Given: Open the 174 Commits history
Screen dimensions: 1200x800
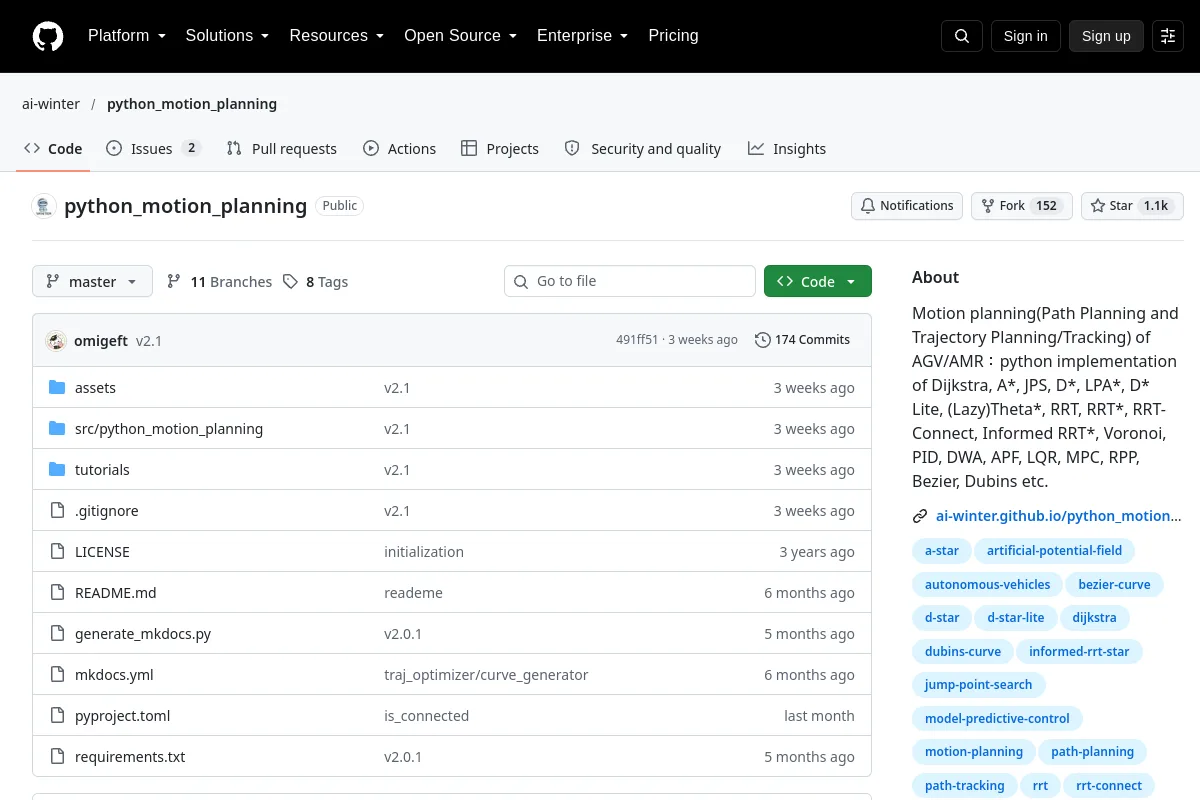Looking at the screenshot, I should (x=802, y=340).
